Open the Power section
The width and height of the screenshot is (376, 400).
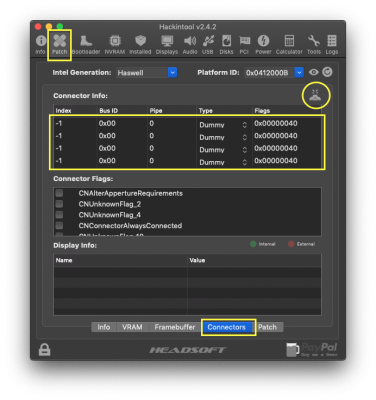(x=263, y=44)
